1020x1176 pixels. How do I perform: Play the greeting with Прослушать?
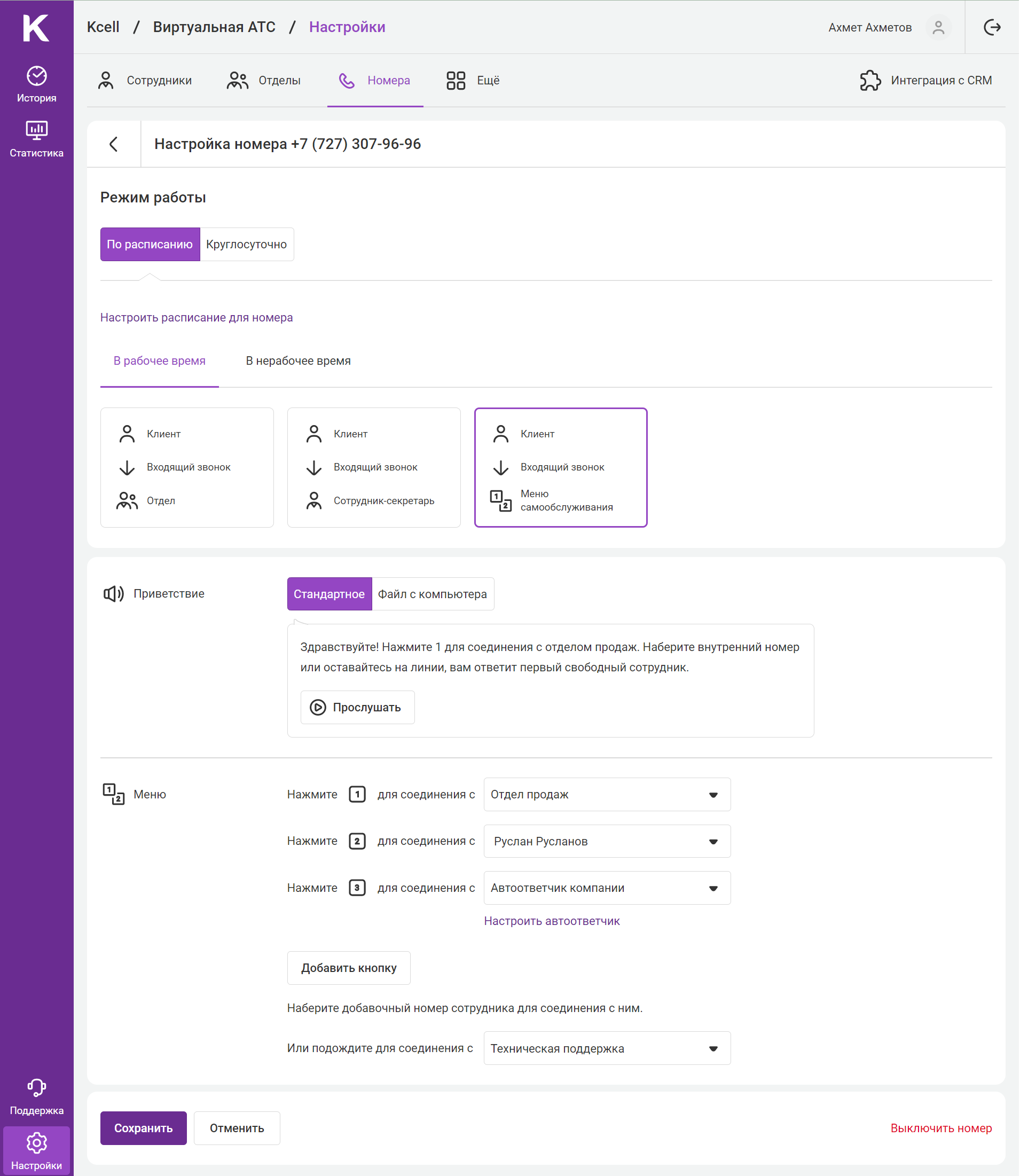pos(357,708)
